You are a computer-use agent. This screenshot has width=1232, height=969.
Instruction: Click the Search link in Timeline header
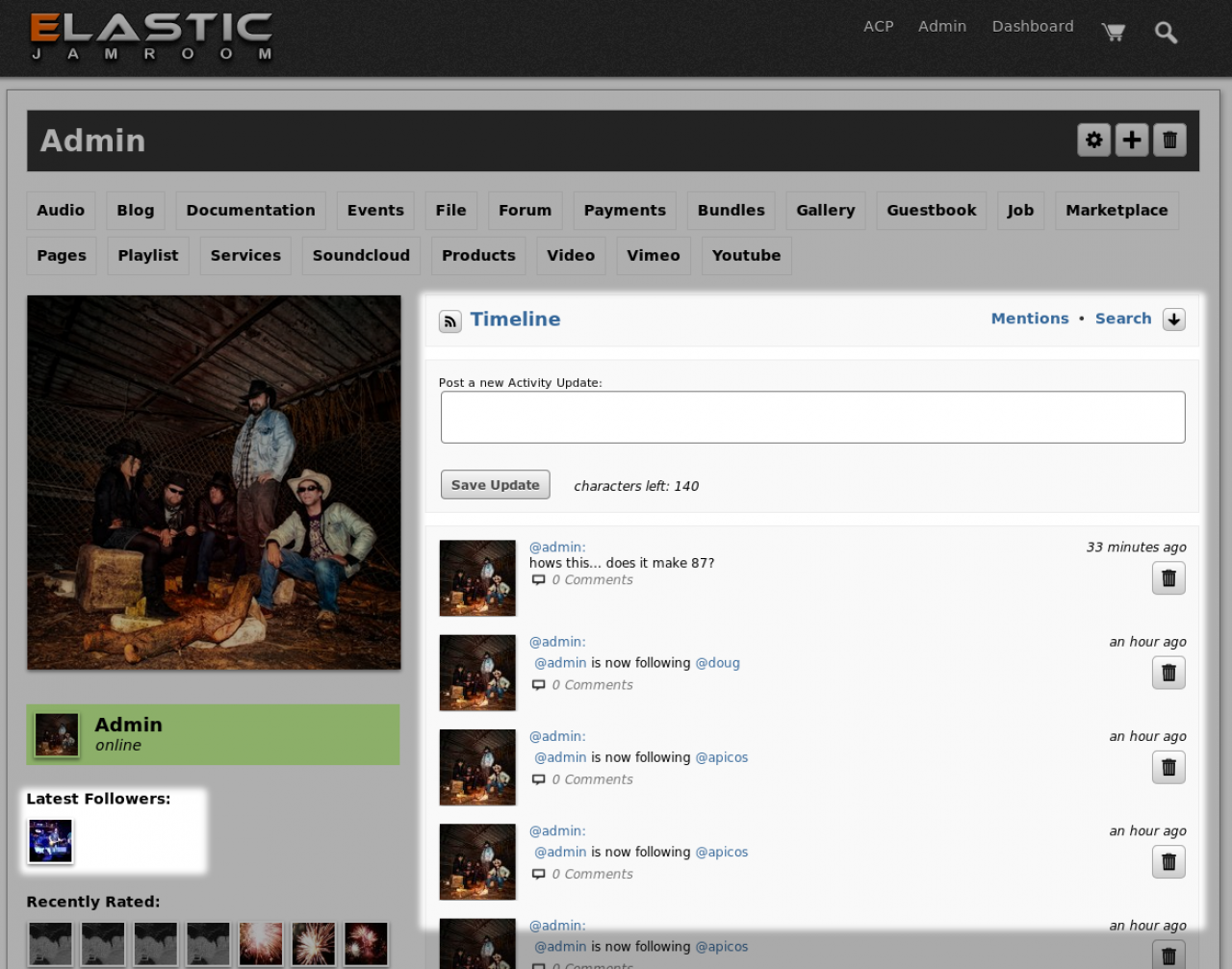(1123, 319)
